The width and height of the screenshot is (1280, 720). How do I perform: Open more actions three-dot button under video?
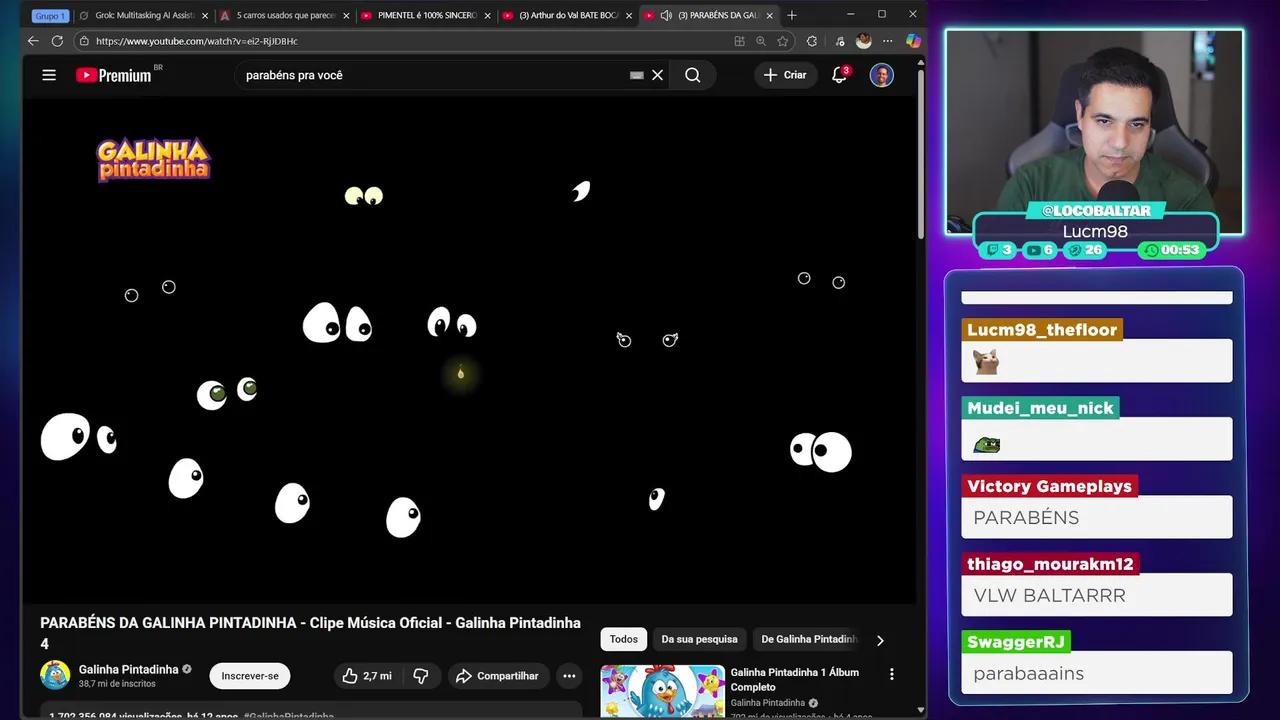(x=569, y=676)
